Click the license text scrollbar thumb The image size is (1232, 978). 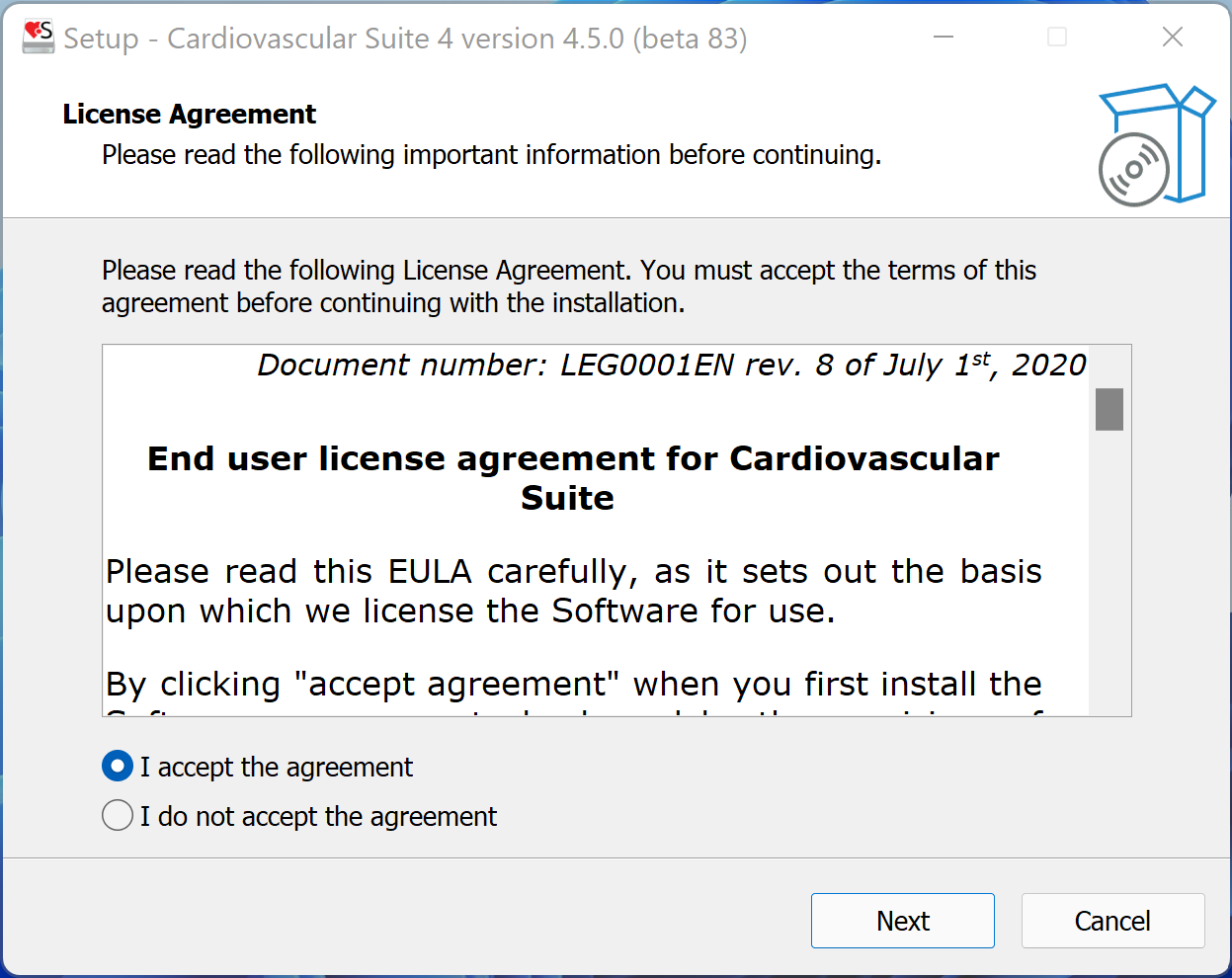pyautogui.click(x=1109, y=409)
